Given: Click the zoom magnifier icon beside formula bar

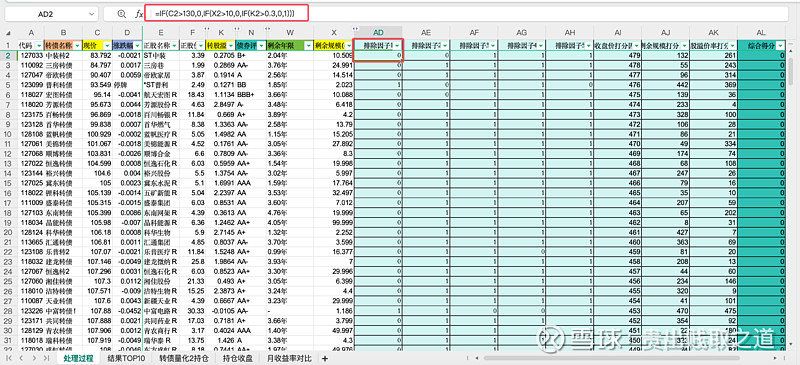Looking at the screenshot, I should pos(121,14).
